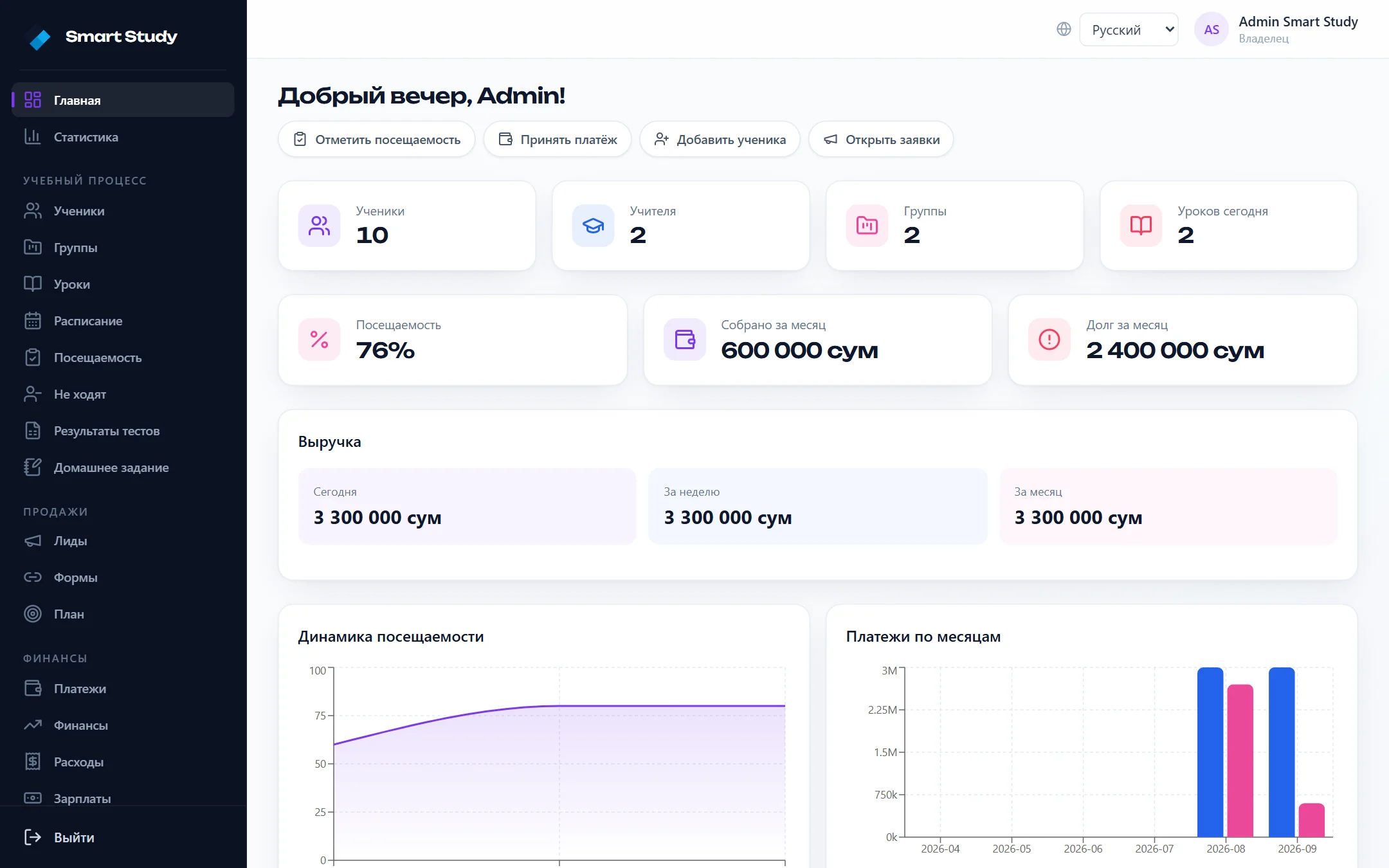Click the За месяц revenue tile
The image size is (1389, 868).
click(x=1168, y=507)
